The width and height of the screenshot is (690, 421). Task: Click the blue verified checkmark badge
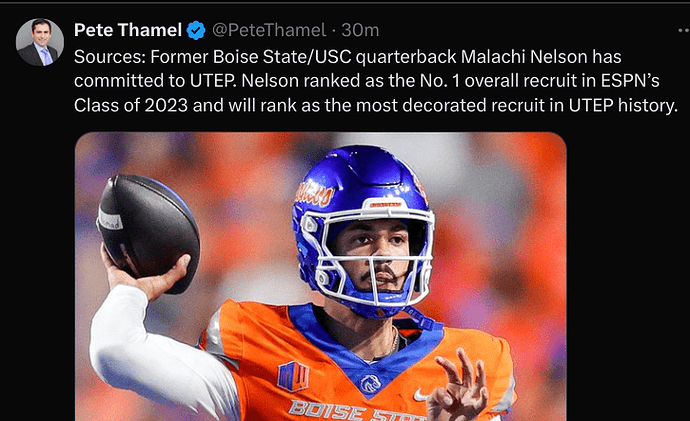click(x=197, y=30)
